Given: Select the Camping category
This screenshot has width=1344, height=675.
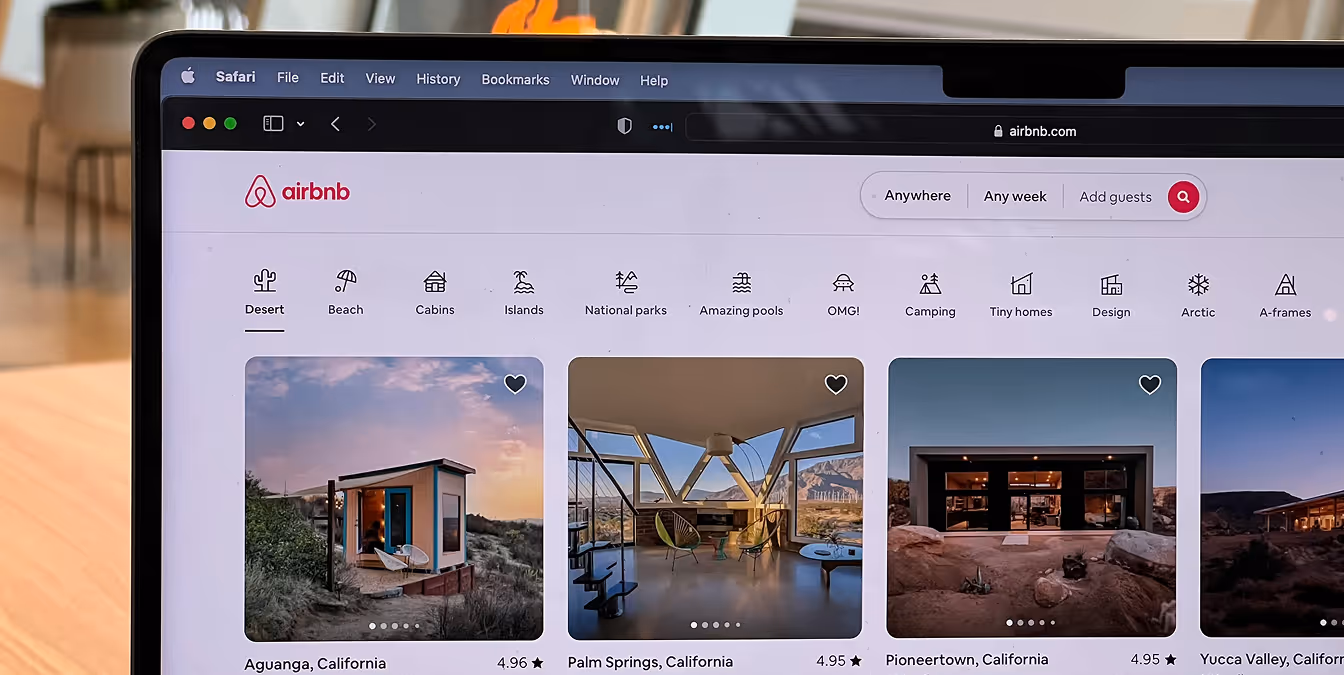Looking at the screenshot, I should [x=930, y=295].
